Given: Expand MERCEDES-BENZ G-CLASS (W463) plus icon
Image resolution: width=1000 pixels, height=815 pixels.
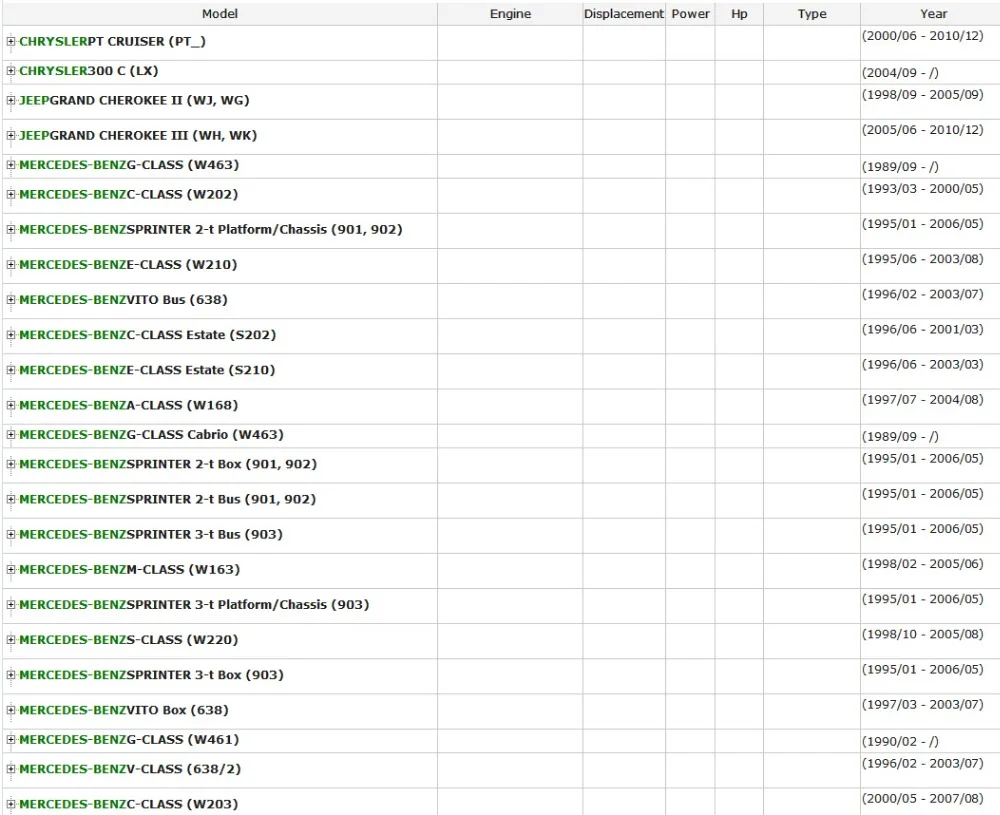Looking at the screenshot, I should [x=11, y=165].
